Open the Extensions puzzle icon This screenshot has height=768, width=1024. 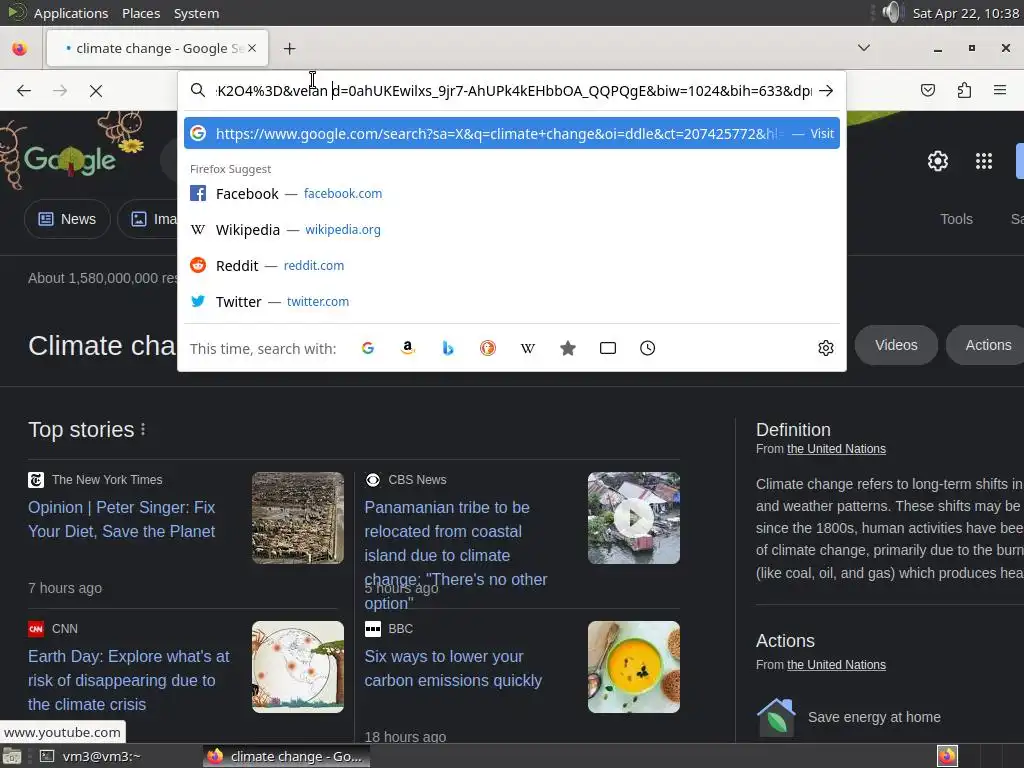(964, 90)
